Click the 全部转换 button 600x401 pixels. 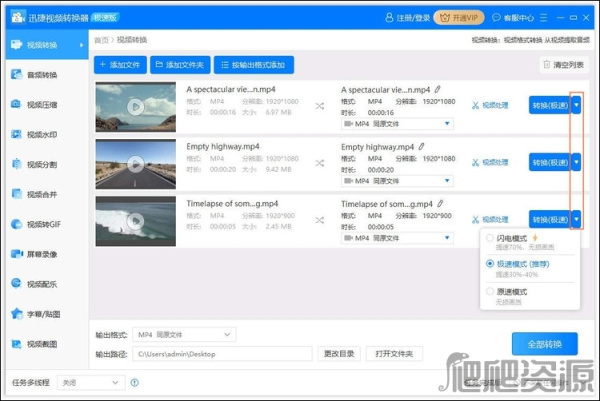click(545, 344)
